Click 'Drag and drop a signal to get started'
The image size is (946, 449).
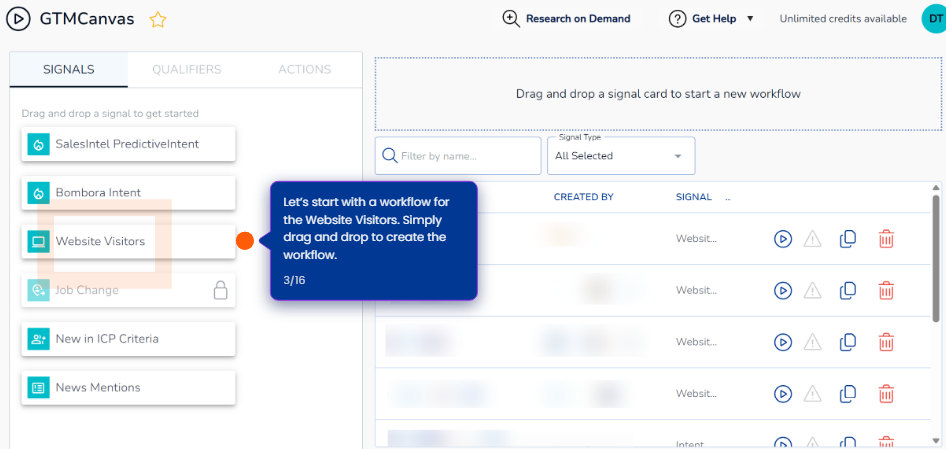pos(110,113)
